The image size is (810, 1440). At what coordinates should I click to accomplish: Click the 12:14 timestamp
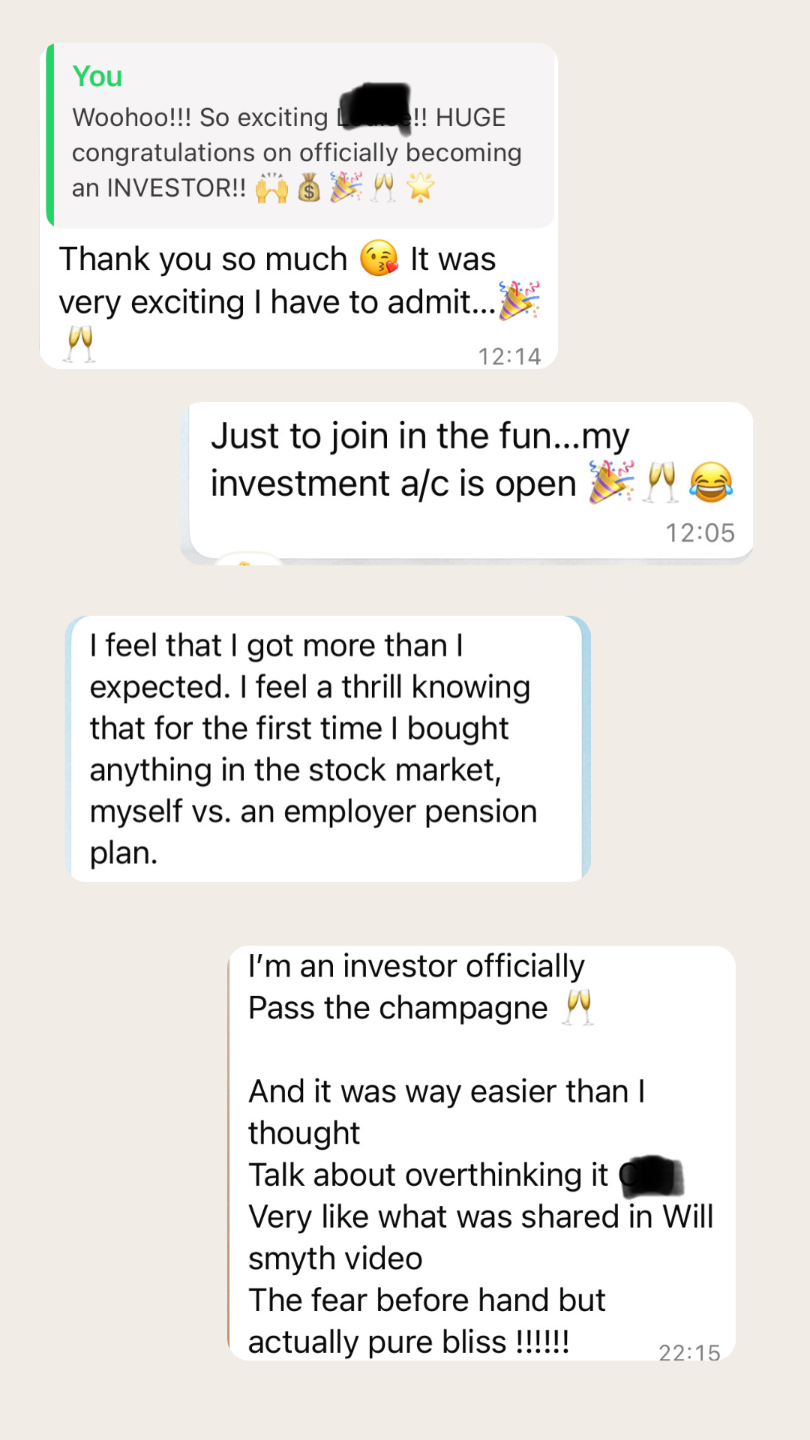(x=510, y=356)
